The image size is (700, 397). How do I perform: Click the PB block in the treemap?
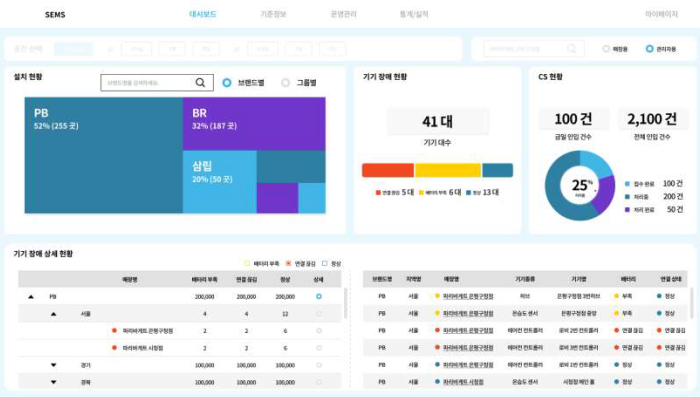104,155
